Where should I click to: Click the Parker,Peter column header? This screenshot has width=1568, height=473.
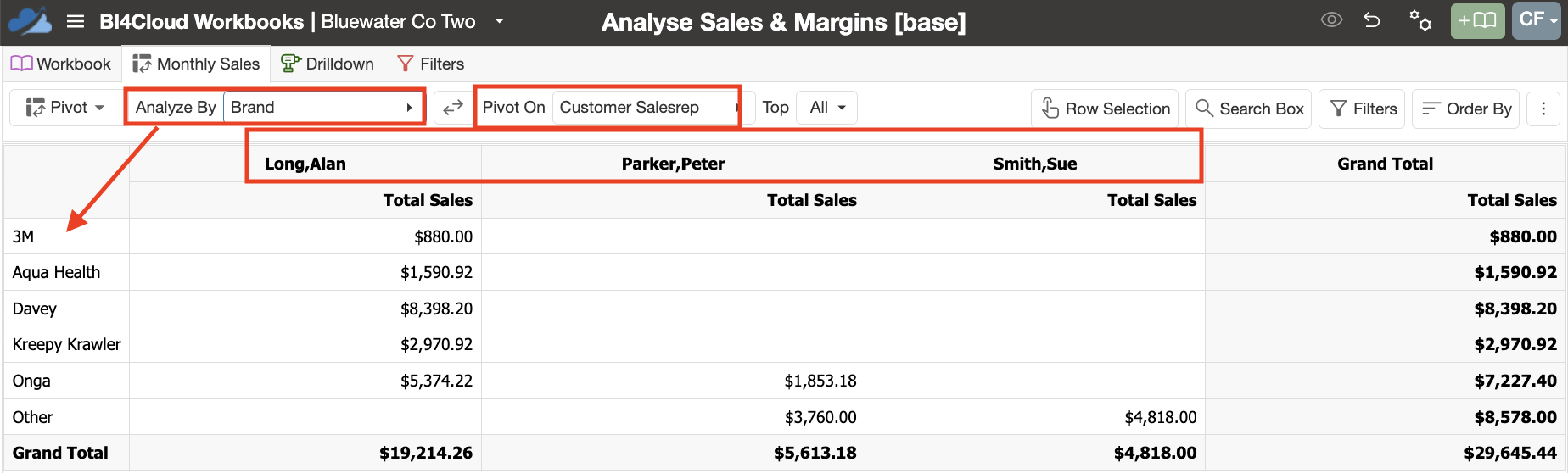pos(673,164)
